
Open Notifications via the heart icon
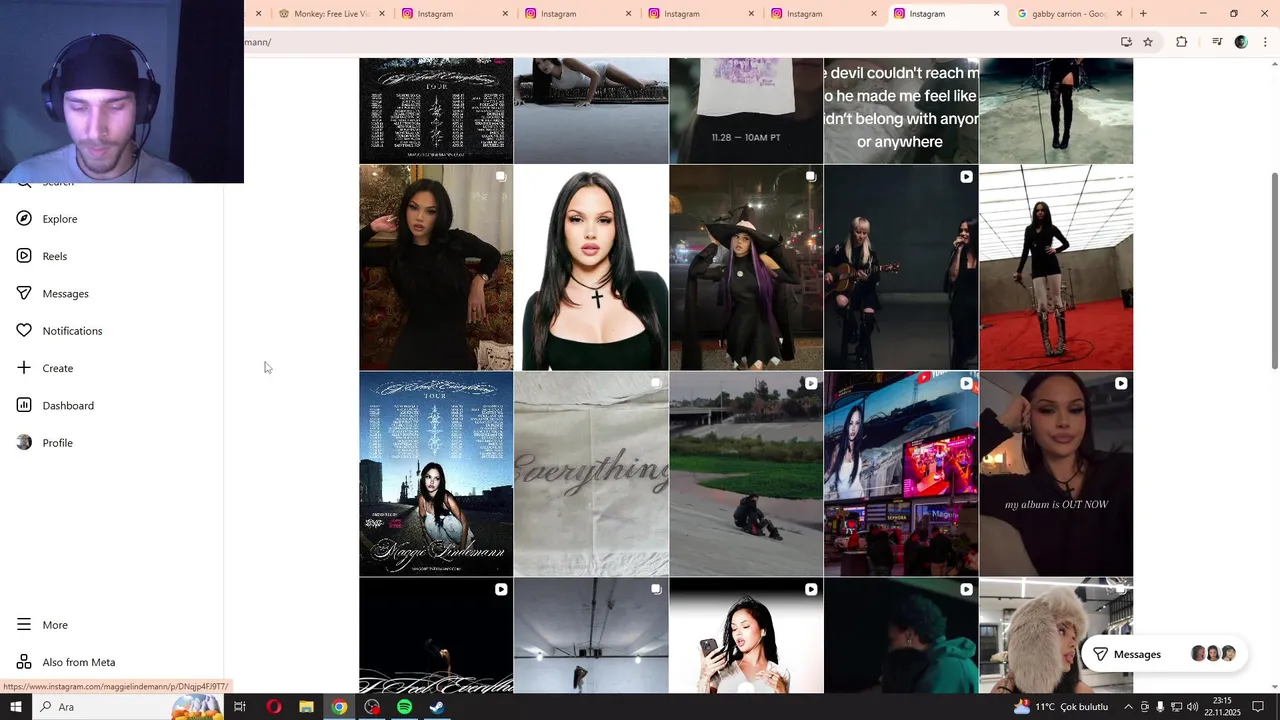click(24, 331)
